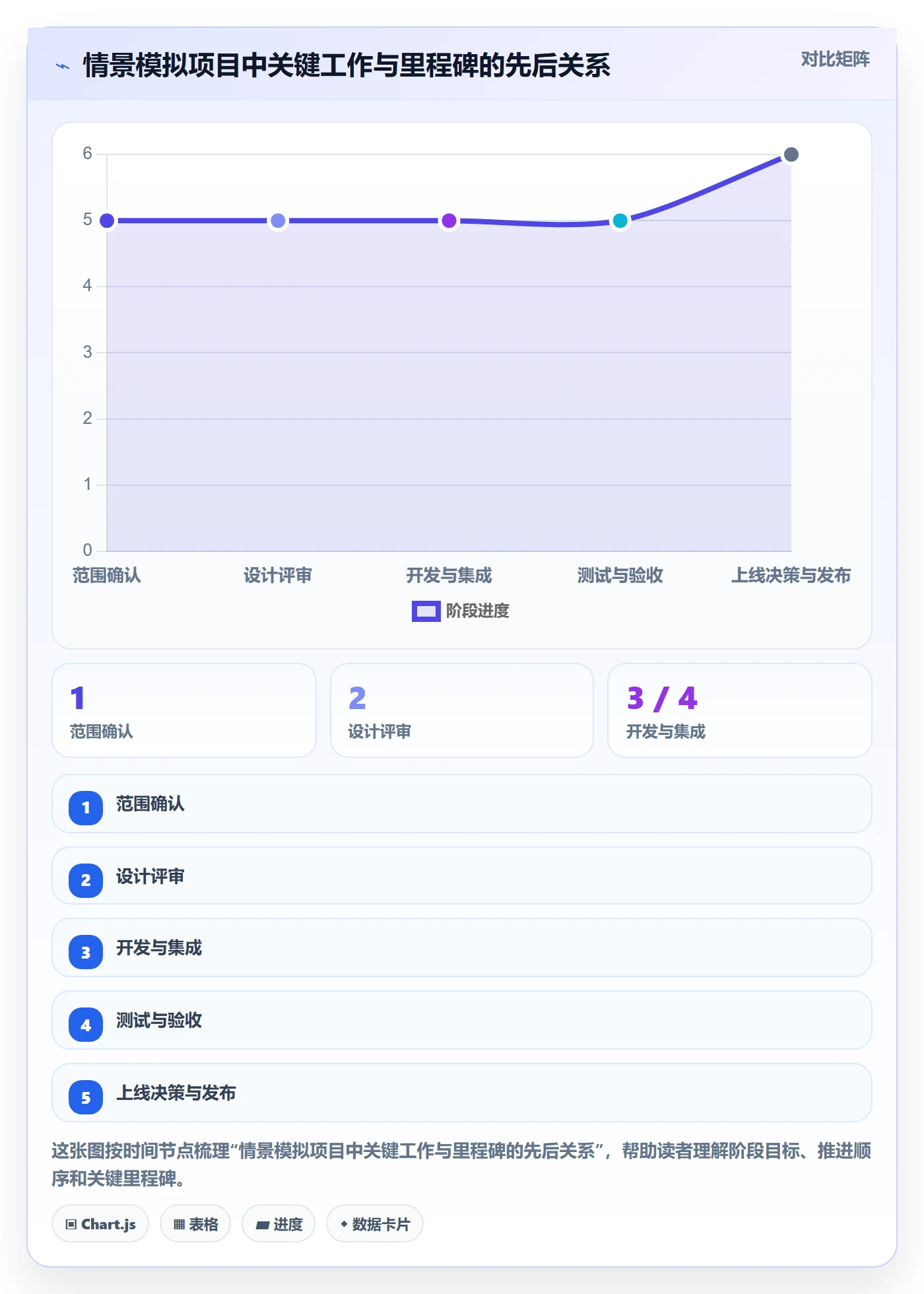The width and height of the screenshot is (924, 1294).
Task: Open the data card numbered 2 设计评审
Action: tap(462, 710)
